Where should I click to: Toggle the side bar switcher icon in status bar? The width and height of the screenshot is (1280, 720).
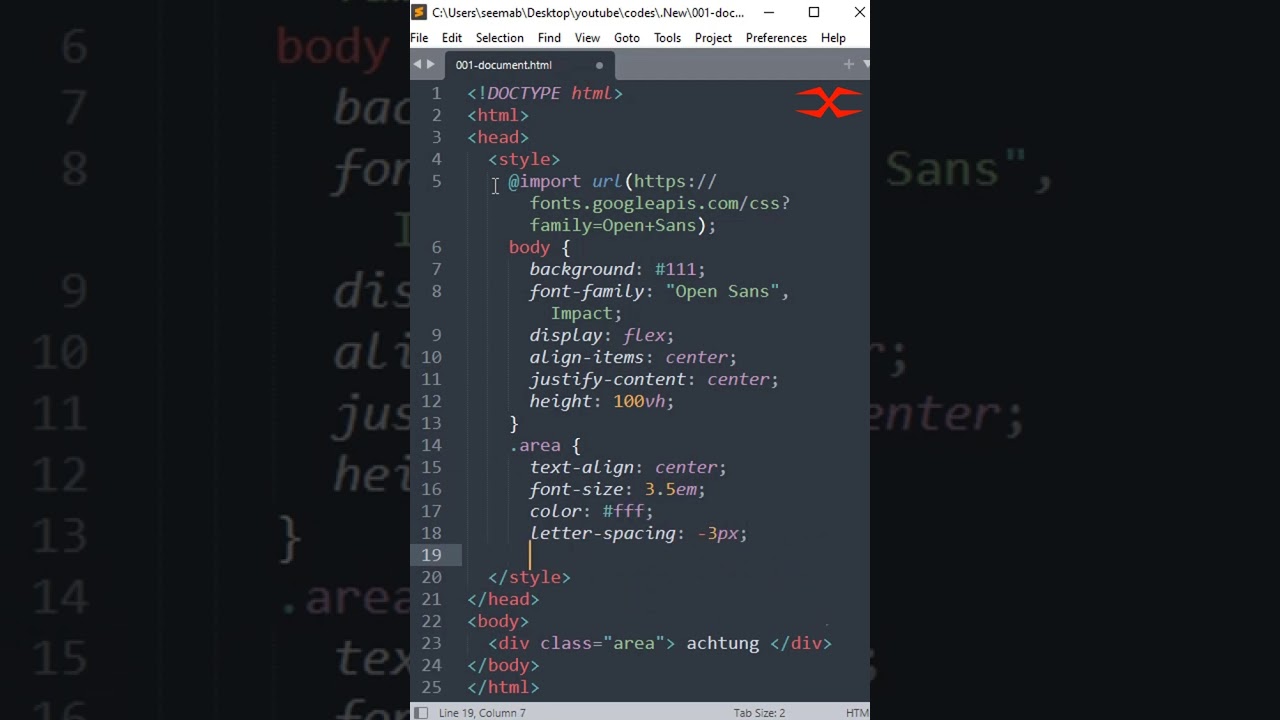tap(421, 713)
